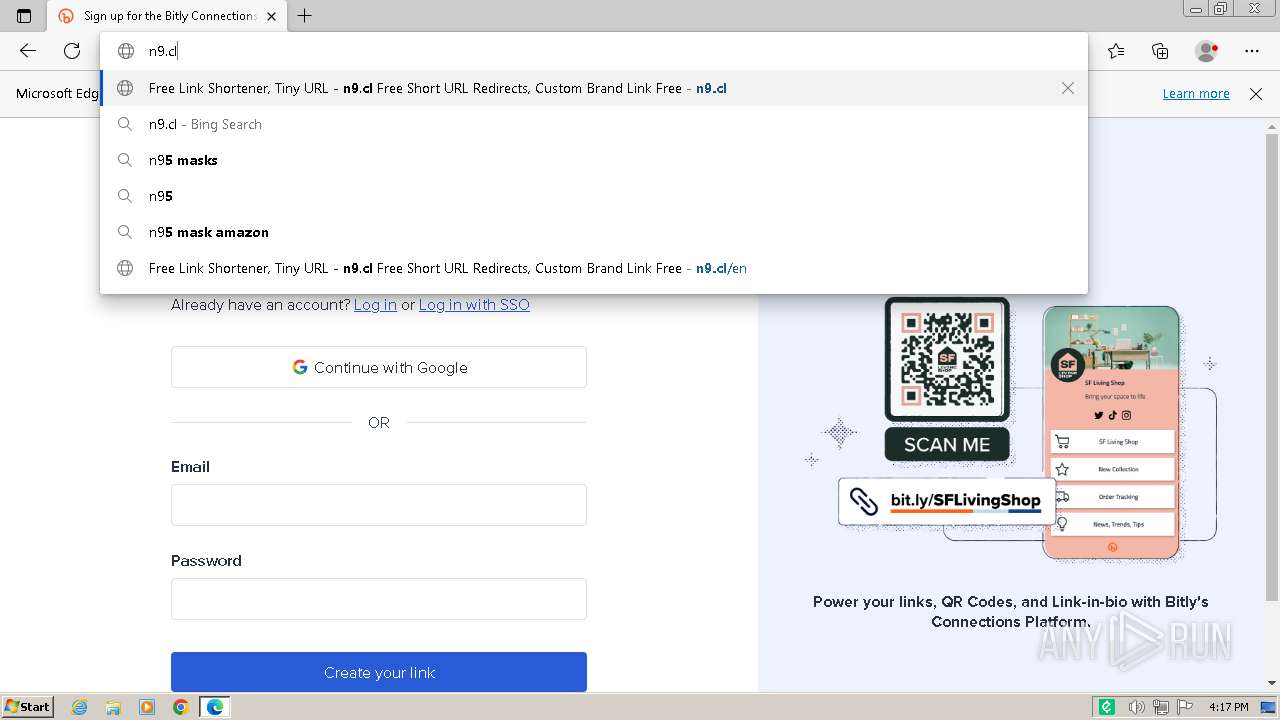Click the SCAN ME label
Screen dimensions: 1280x720
click(947, 445)
